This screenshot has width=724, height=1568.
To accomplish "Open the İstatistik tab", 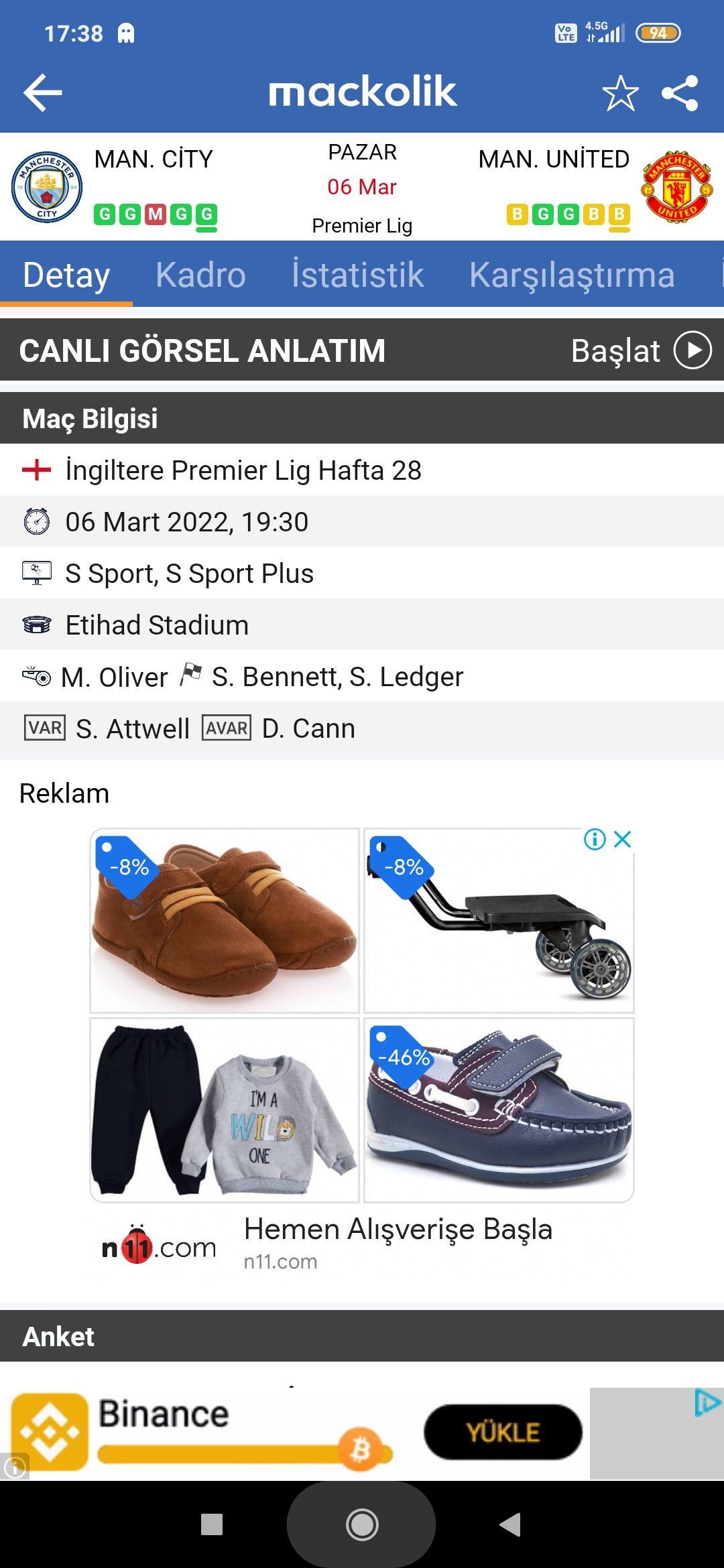I will pos(357,275).
